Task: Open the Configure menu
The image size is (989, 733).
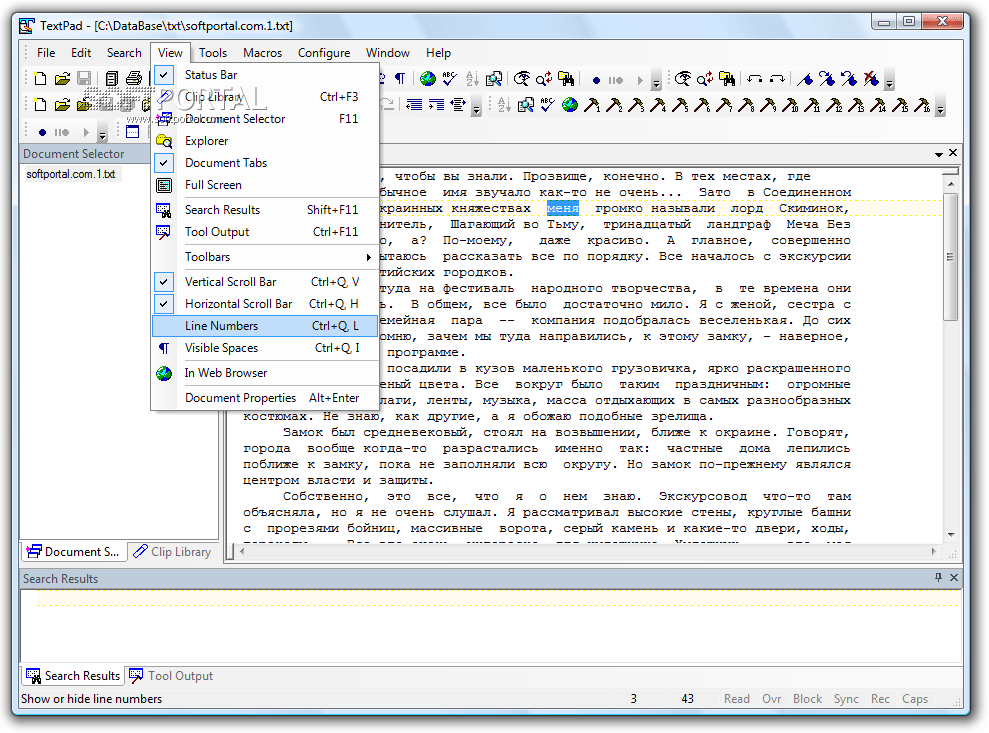Action: coord(324,53)
